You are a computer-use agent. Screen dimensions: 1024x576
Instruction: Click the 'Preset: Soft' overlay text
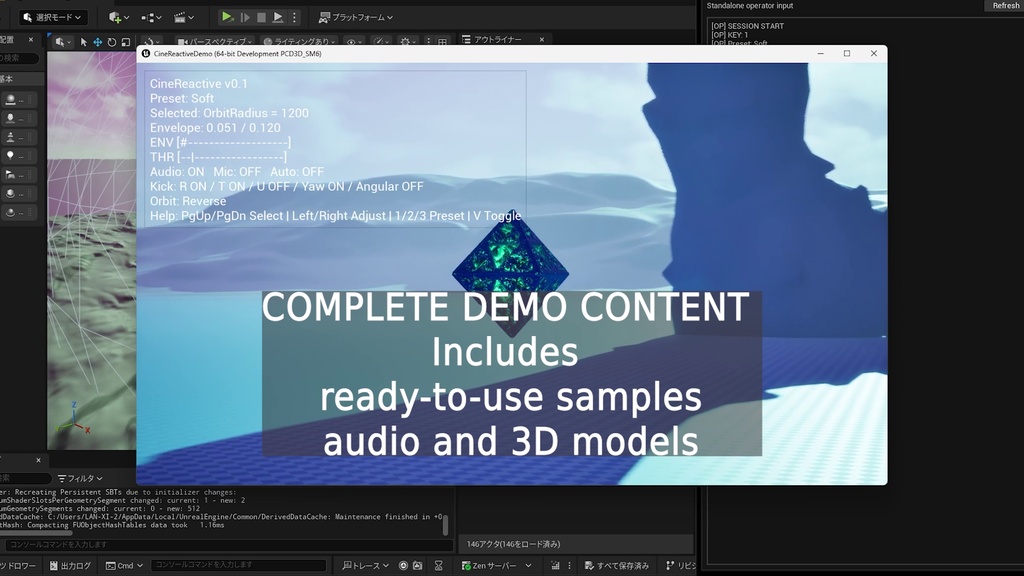pos(182,99)
